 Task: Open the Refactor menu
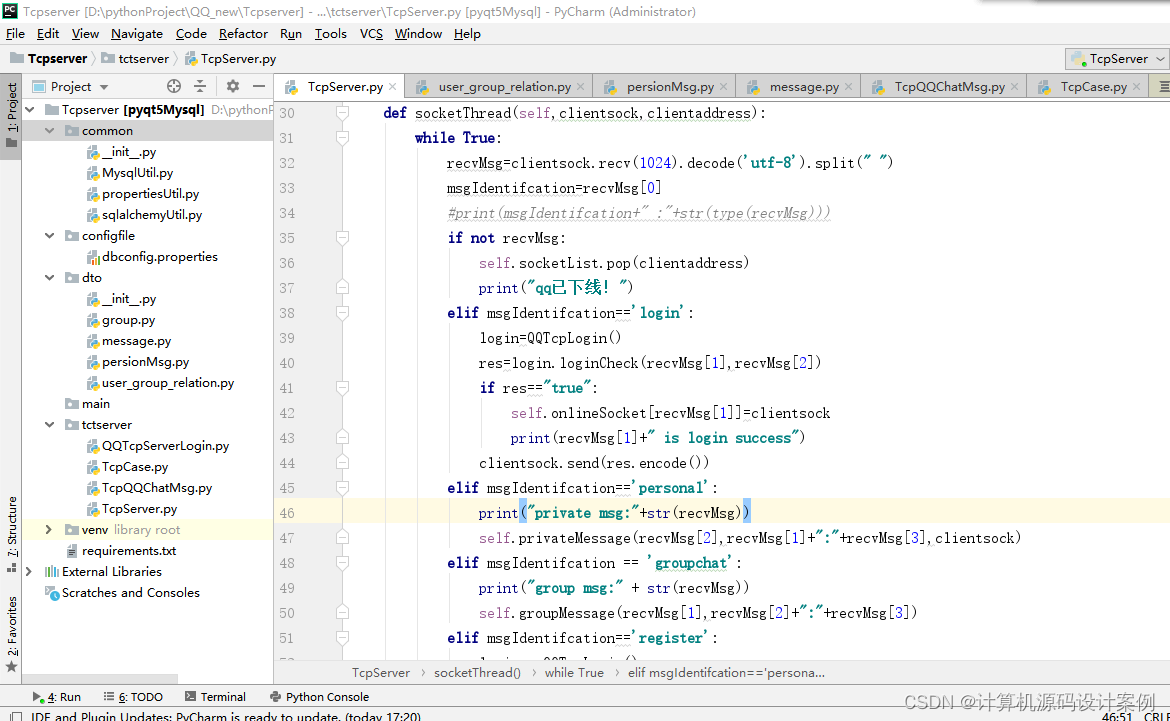click(x=243, y=34)
